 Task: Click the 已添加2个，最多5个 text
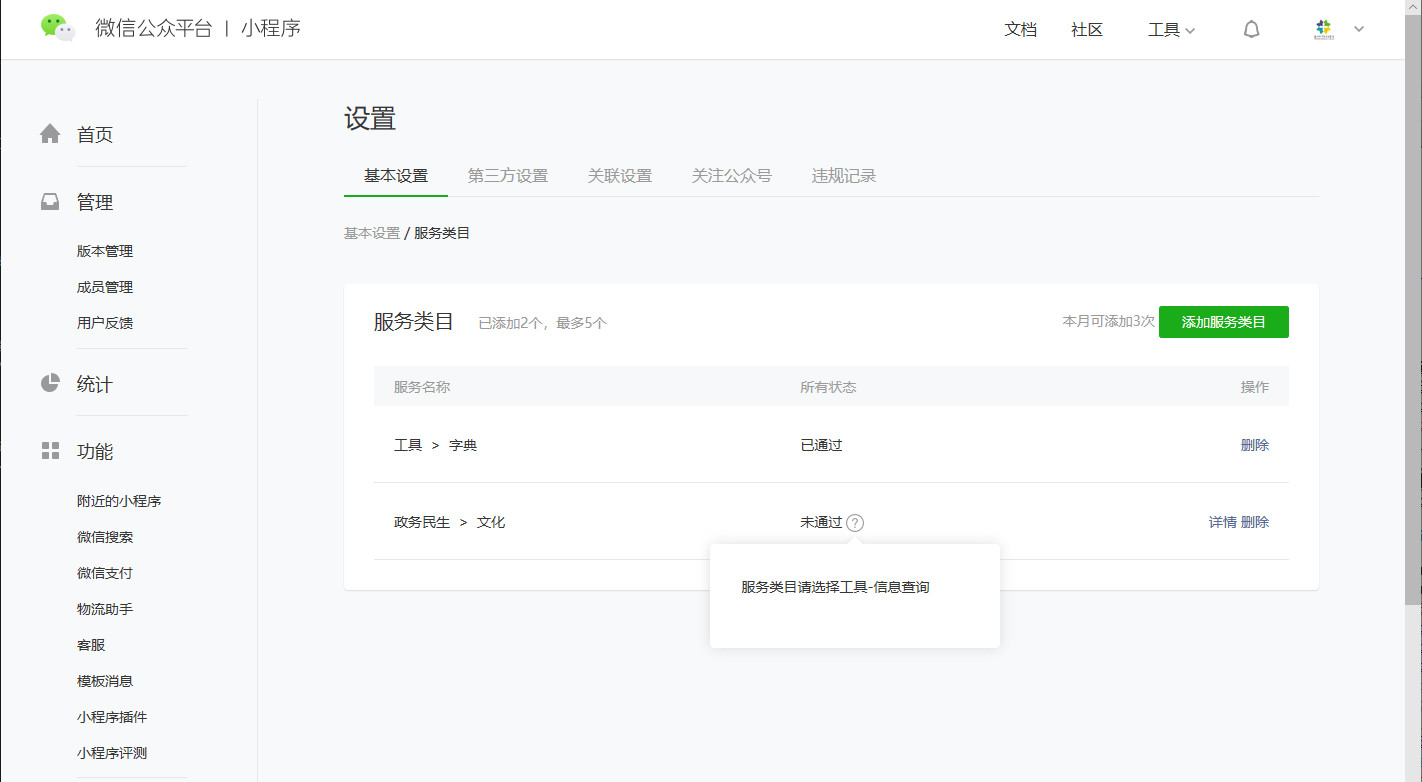click(x=543, y=323)
